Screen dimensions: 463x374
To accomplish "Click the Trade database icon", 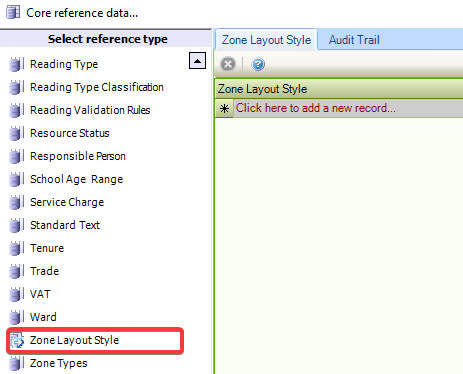I will tap(16, 271).
